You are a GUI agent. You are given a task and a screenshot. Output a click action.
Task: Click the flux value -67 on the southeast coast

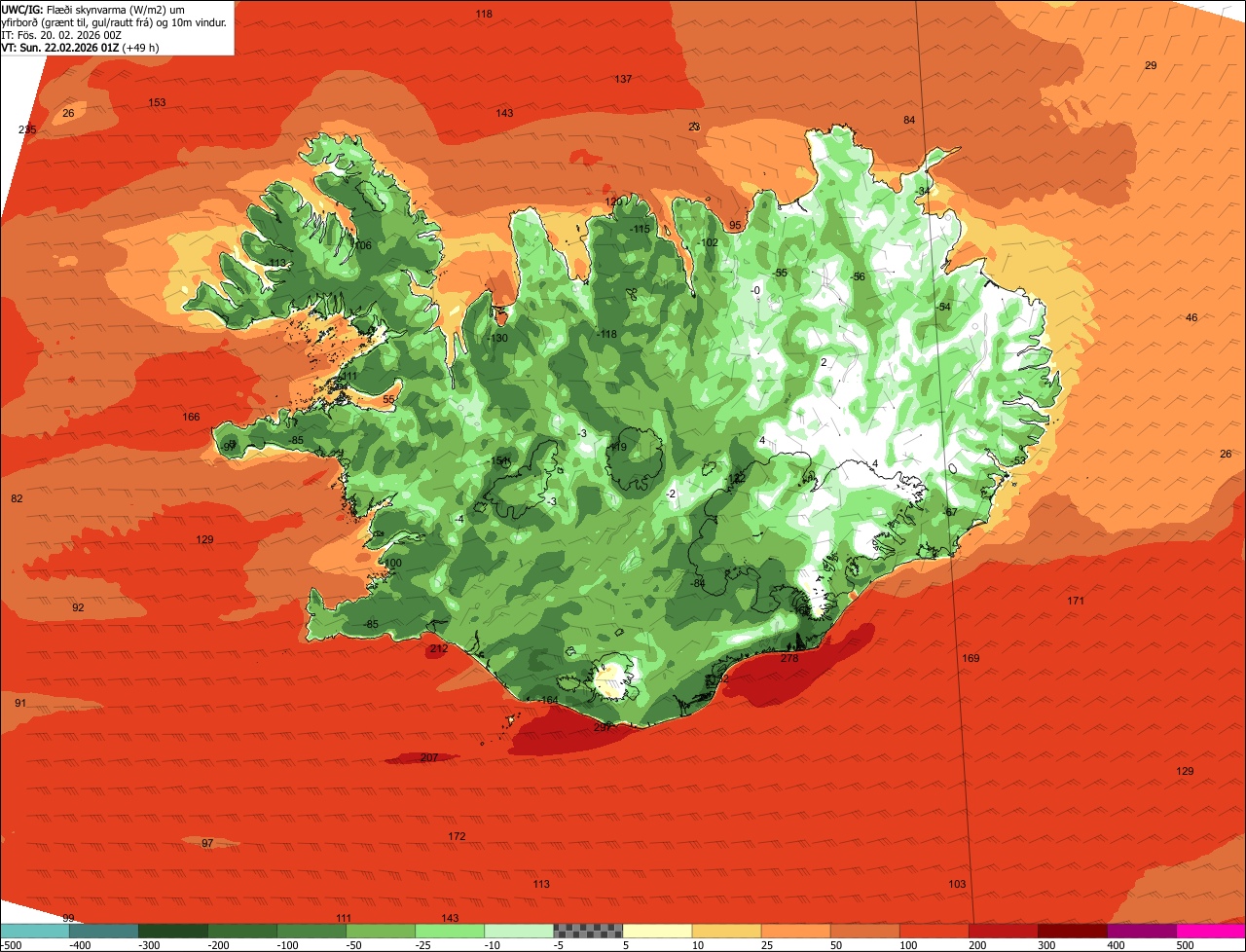(950, 513)
